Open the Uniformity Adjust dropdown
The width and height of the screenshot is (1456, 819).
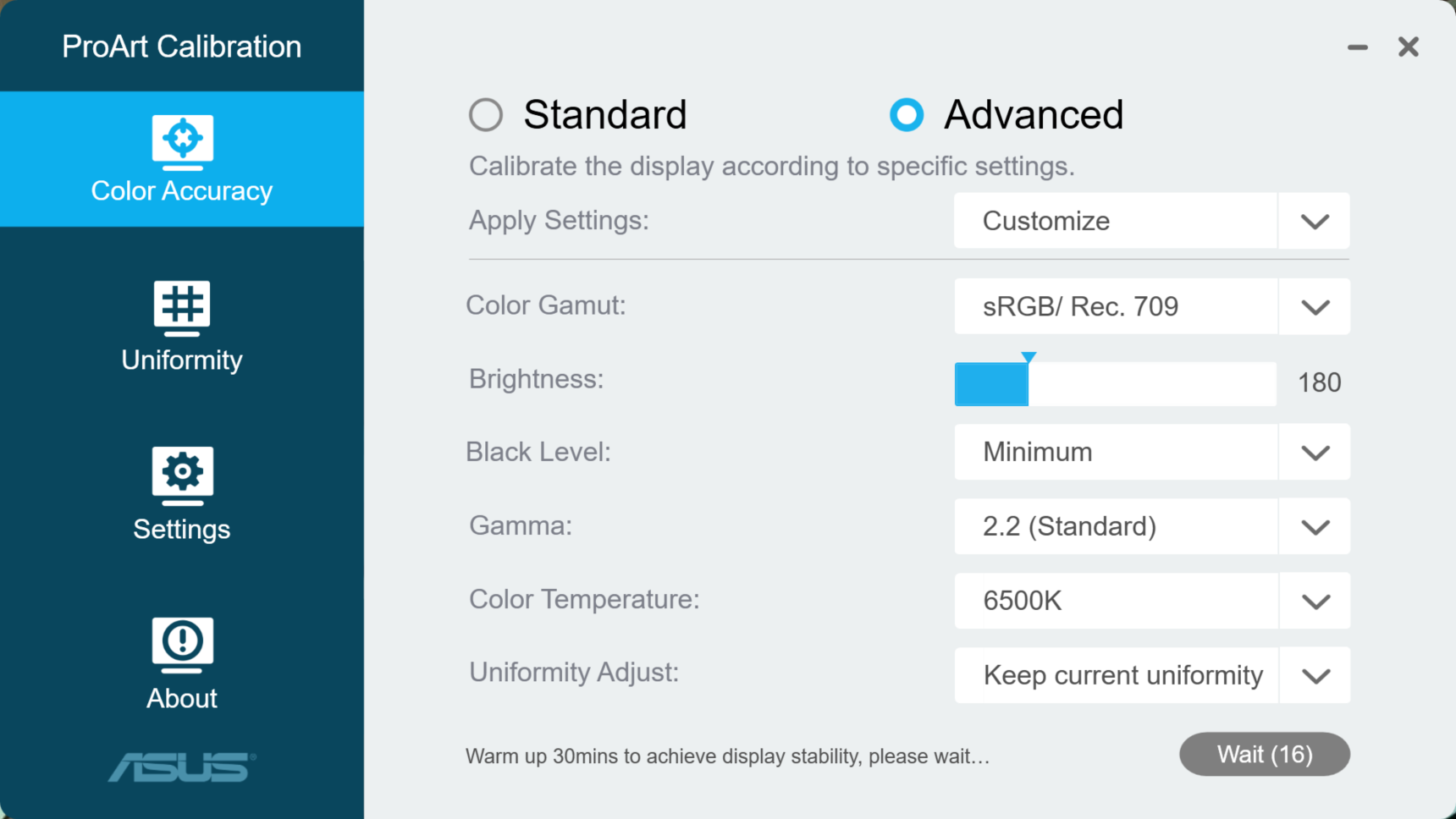[1151, 675]
